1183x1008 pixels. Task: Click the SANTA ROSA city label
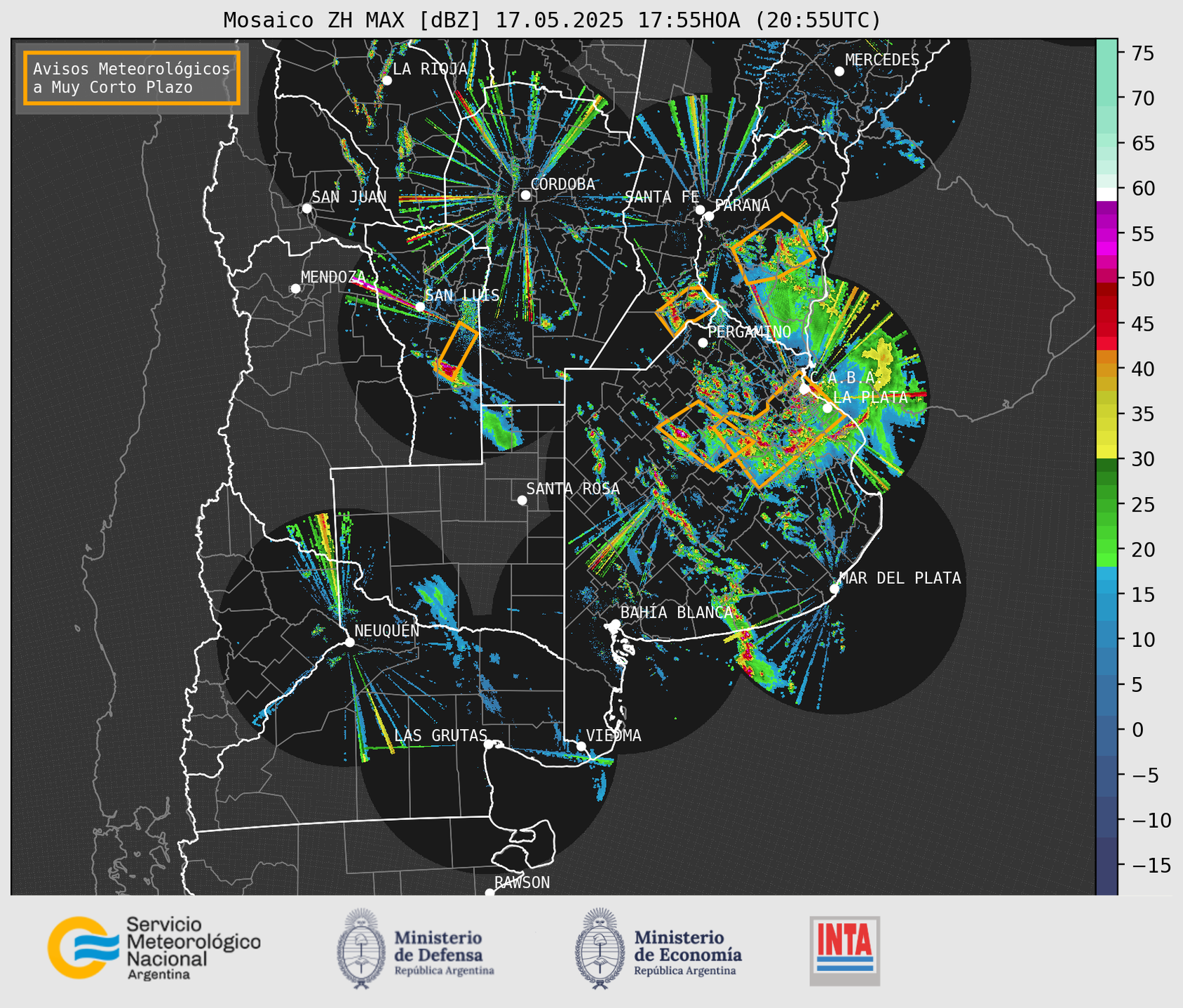(573, 489)
